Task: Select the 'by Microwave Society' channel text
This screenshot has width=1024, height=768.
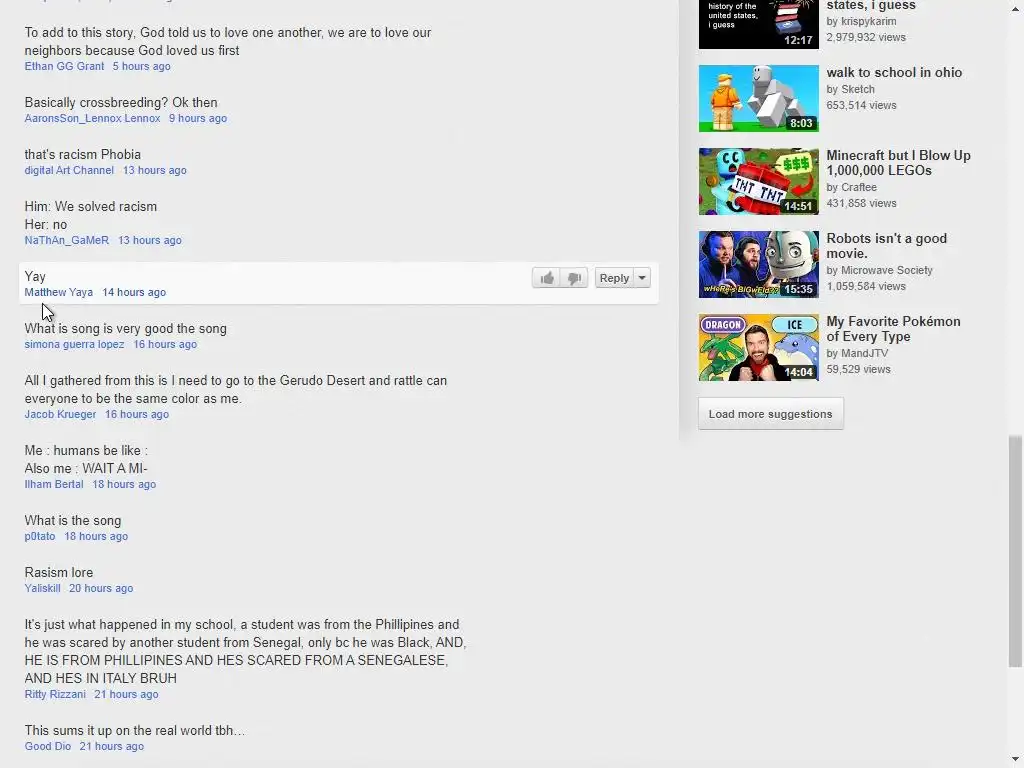Action: [x=879, y=270]
